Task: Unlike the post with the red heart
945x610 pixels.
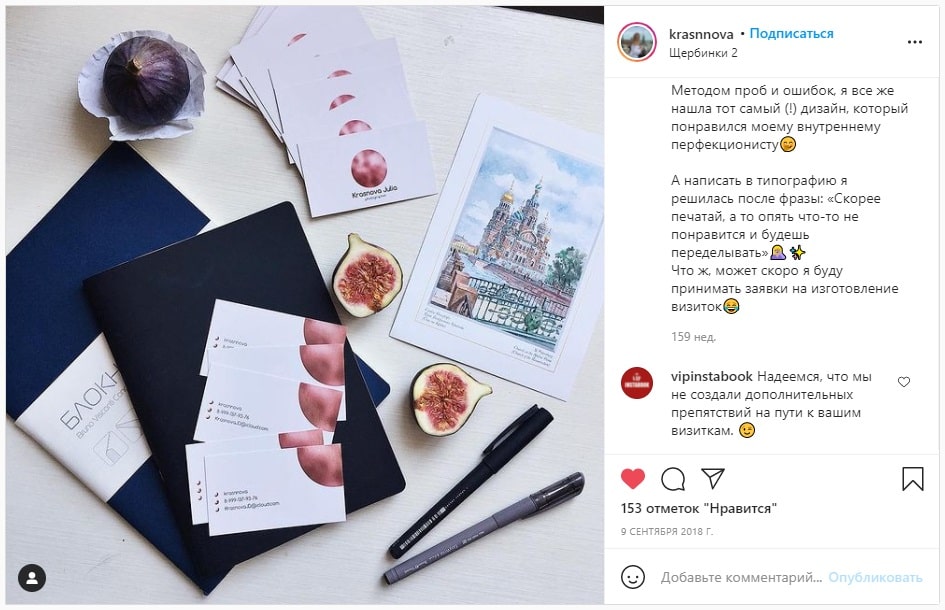Action: (633, 479)
